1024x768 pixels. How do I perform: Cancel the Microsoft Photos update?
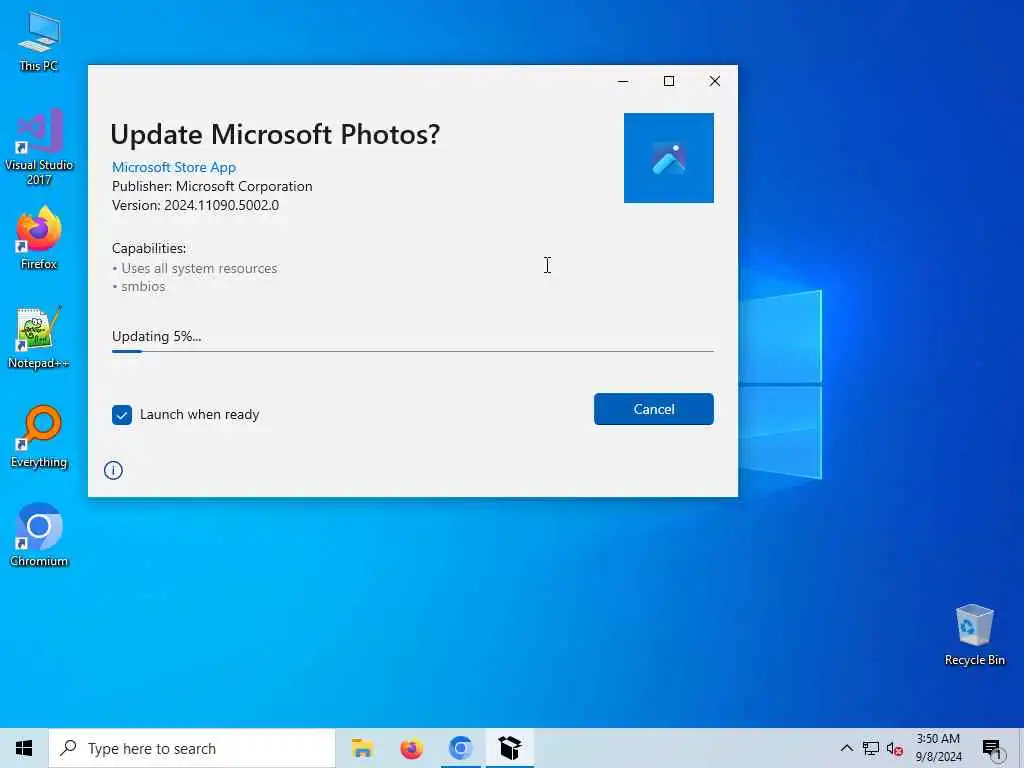point(653,409)
